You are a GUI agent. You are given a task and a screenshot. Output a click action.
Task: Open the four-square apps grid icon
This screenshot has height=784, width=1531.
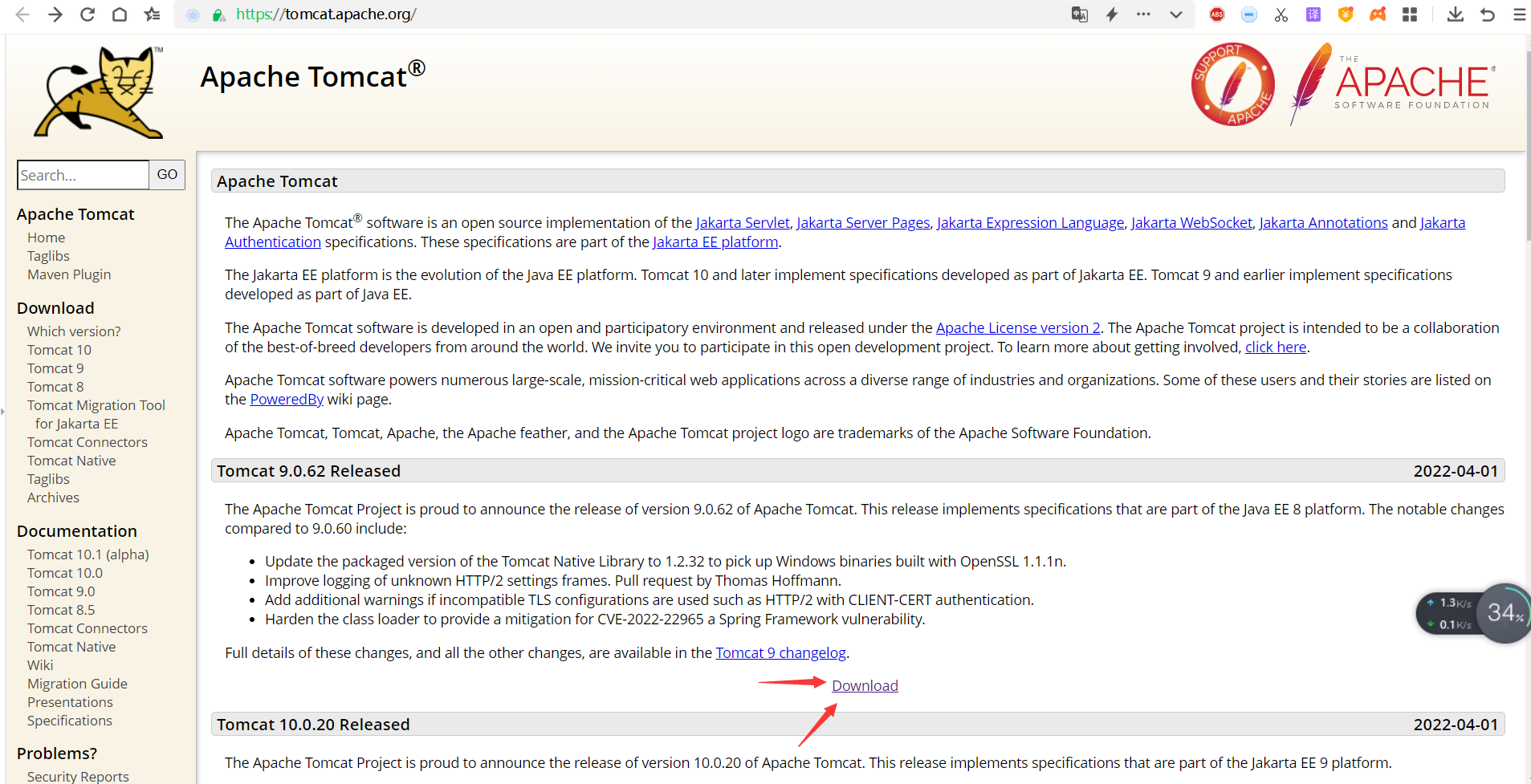click(x=1410, y=14)
